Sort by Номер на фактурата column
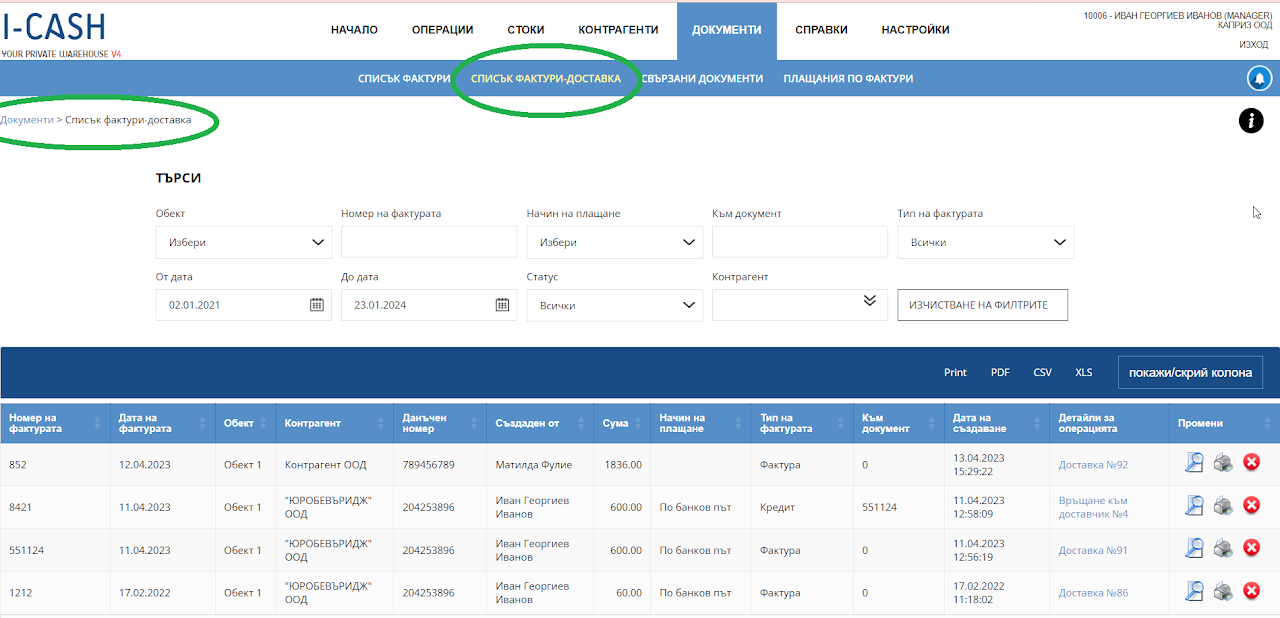 [x=55, y=423]
